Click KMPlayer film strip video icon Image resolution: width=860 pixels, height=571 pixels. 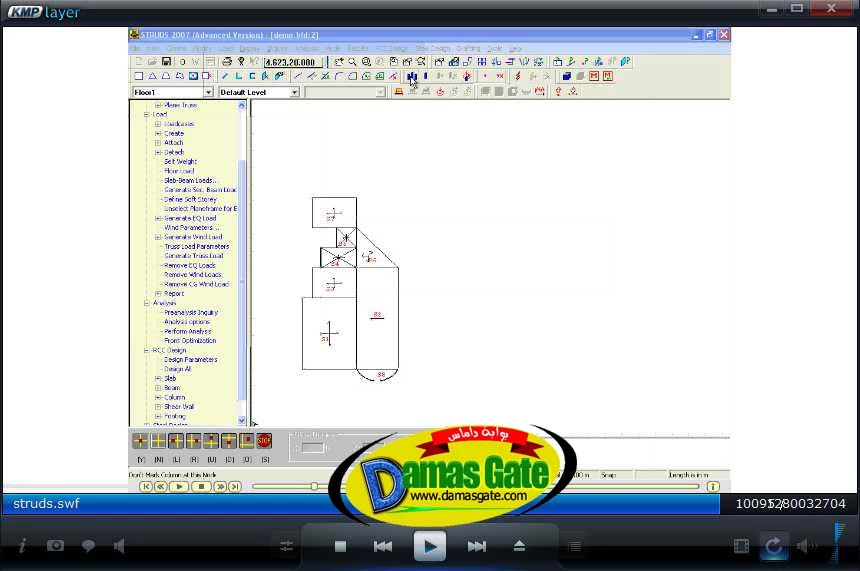tap(741, 546)
